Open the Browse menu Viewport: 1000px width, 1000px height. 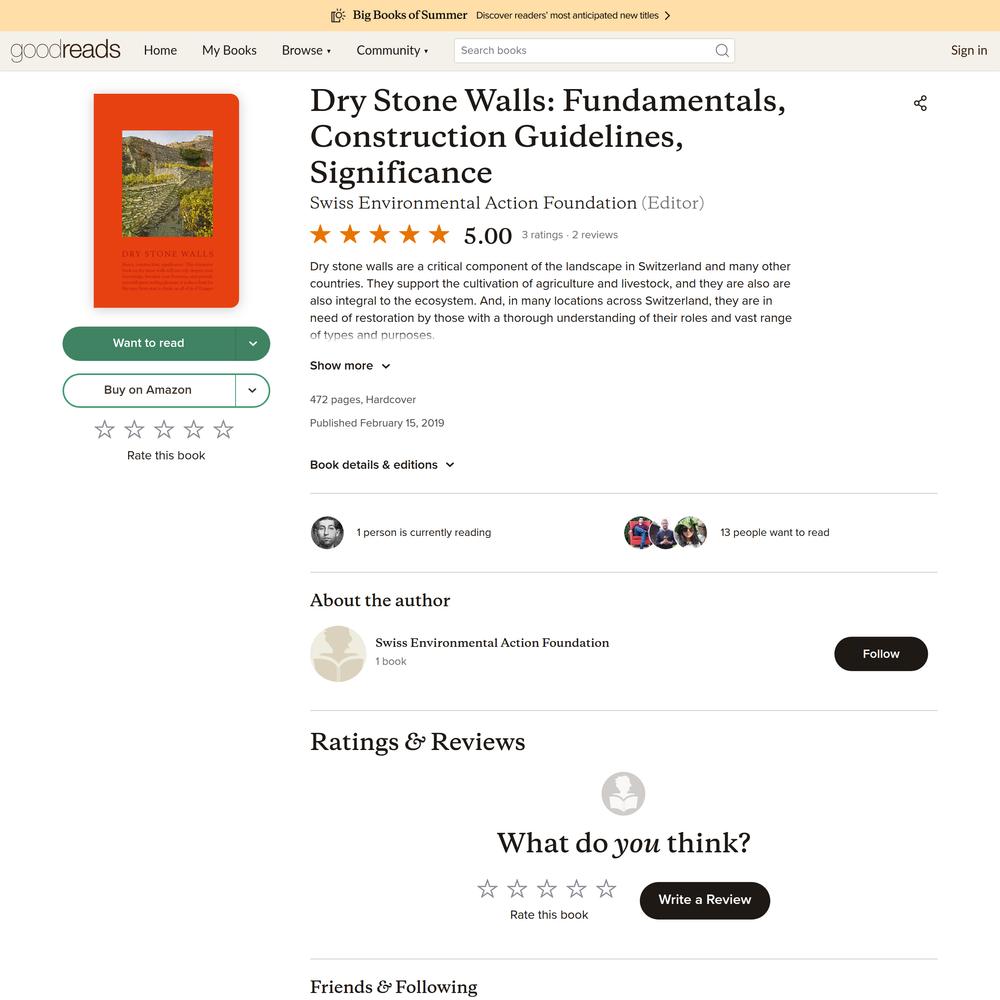306,50
